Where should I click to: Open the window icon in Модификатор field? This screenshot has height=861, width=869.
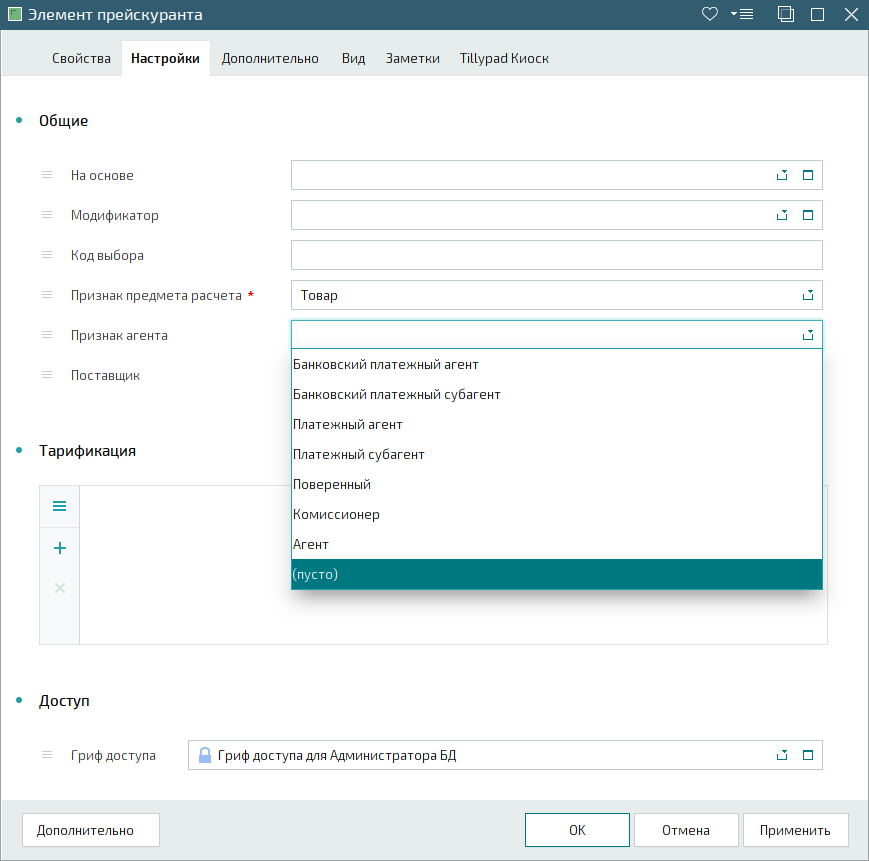[x=808, y=215]
